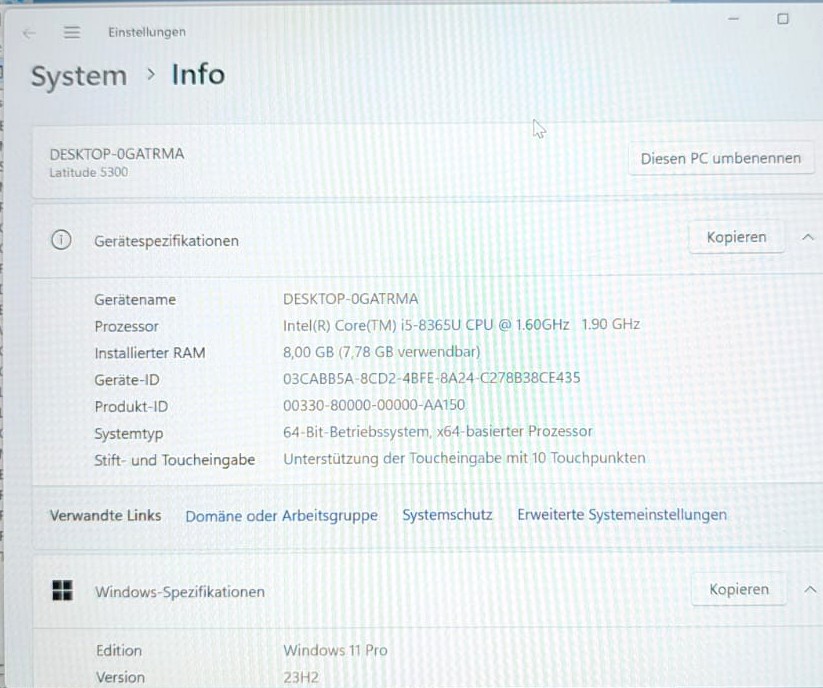Click the Windows logo icon beside Windows-Spezifikationen
Viewport: 823px width, 688px height.
[x=62, y=590]
